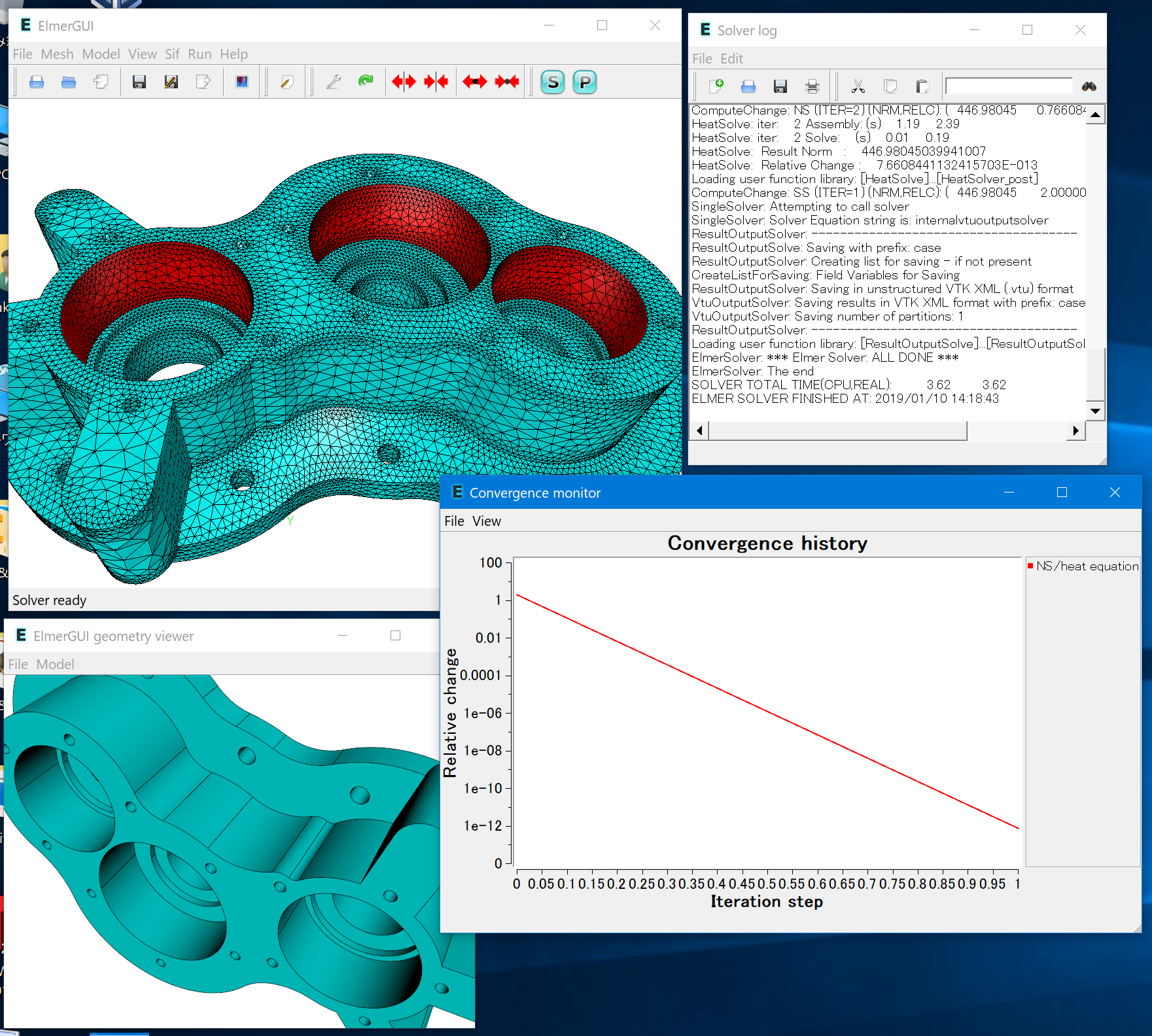1152x1036 pixels.
Task: Click the green arrow icon in ElmerGUI toolbar
Action: (x=366, y=82)
